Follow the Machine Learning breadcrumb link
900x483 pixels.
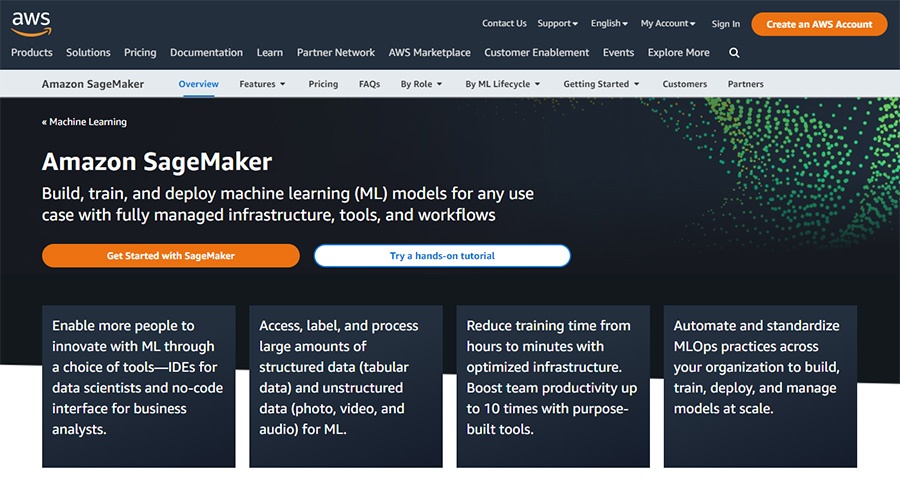click(x=84, y=122)
